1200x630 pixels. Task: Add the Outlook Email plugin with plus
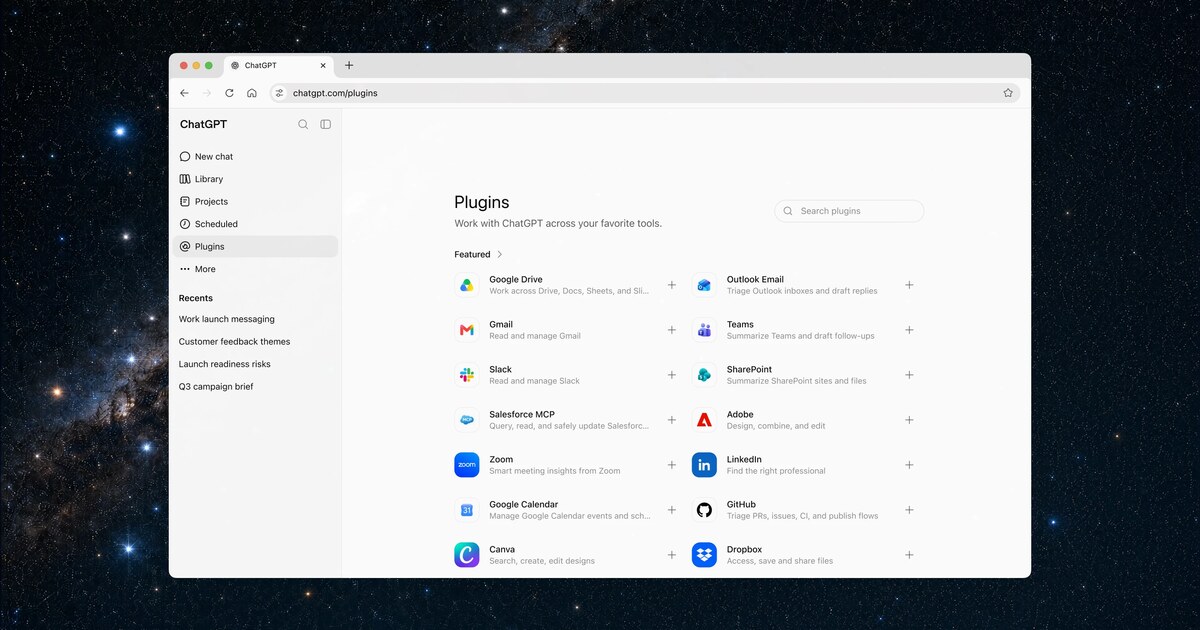pyautogui.click(x=909, y=285)
